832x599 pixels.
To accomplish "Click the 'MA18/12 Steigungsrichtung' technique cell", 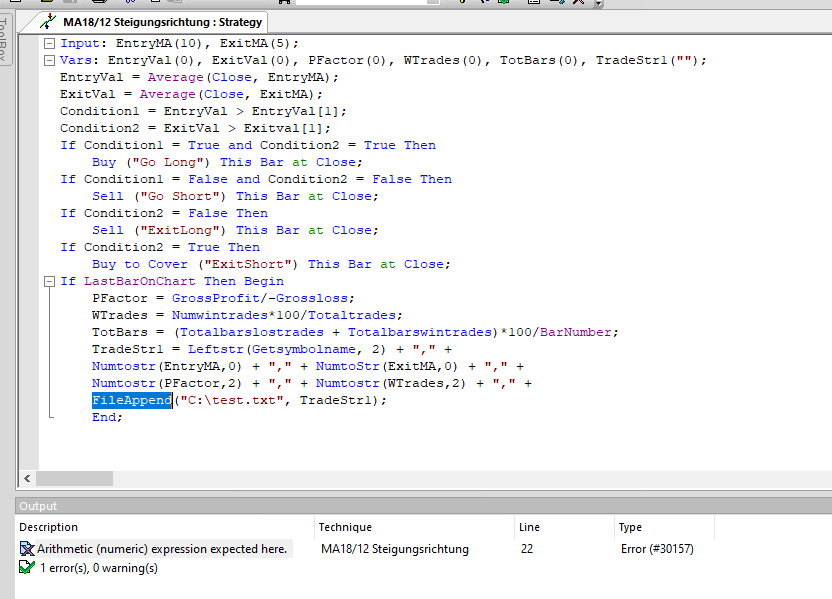I will [395, 549].
